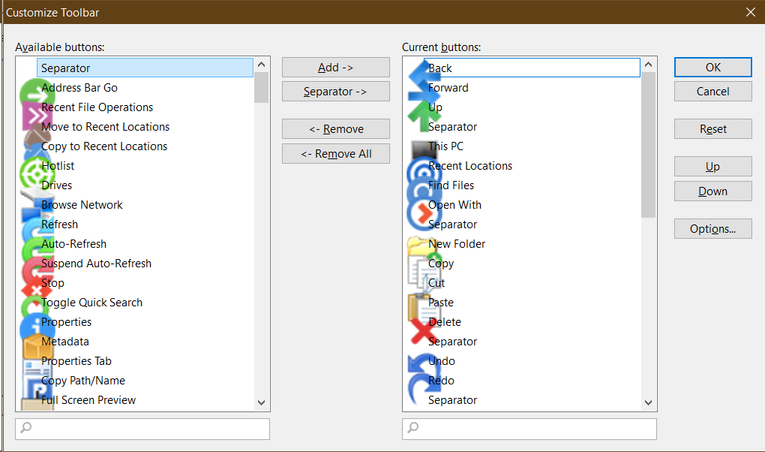Click the New Folder icon in Current buttons
Image resolution: width=765 pixels, height=452 pixels.
point(419,250)
